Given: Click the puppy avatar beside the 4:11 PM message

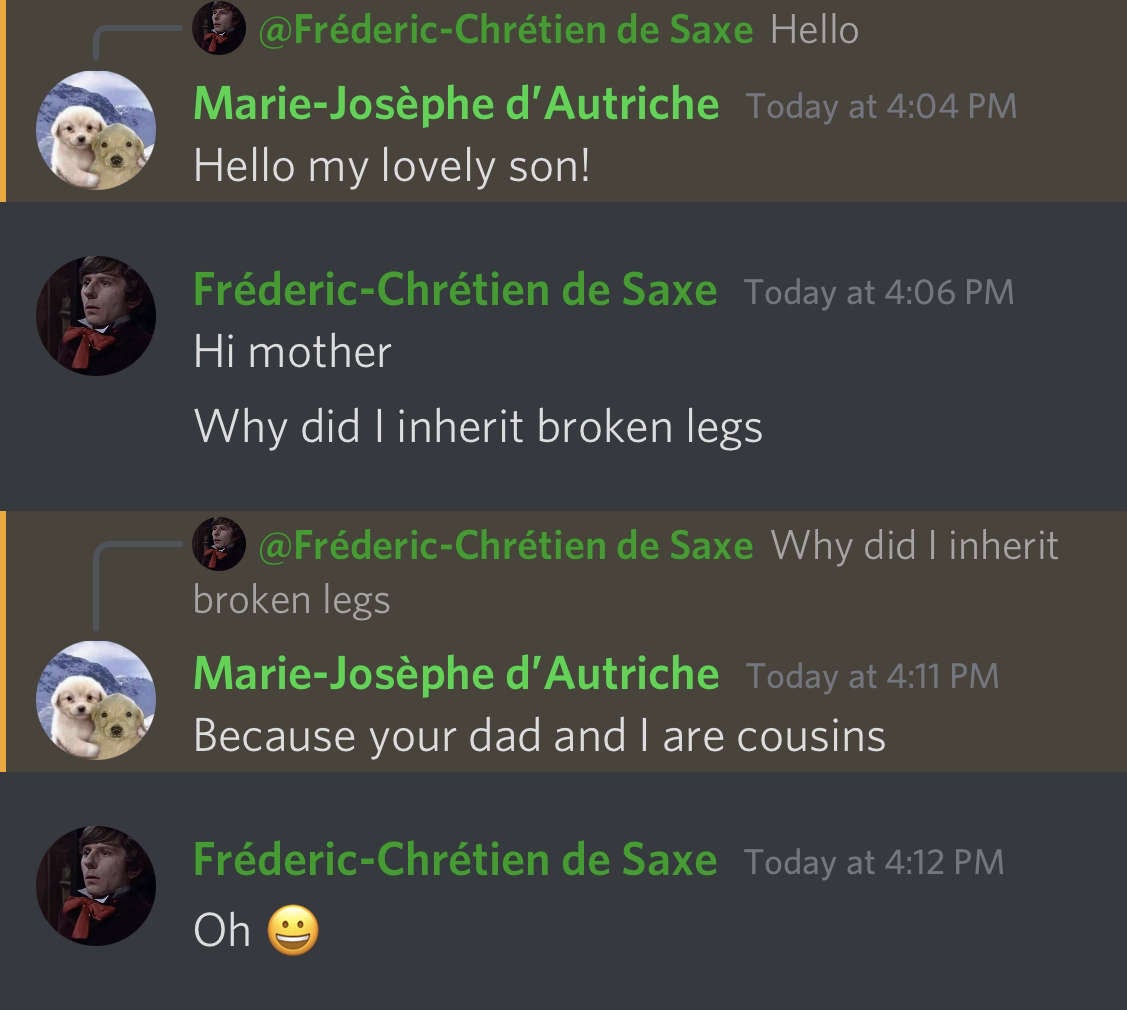Looking at the screenshot, I should point(95,700).
